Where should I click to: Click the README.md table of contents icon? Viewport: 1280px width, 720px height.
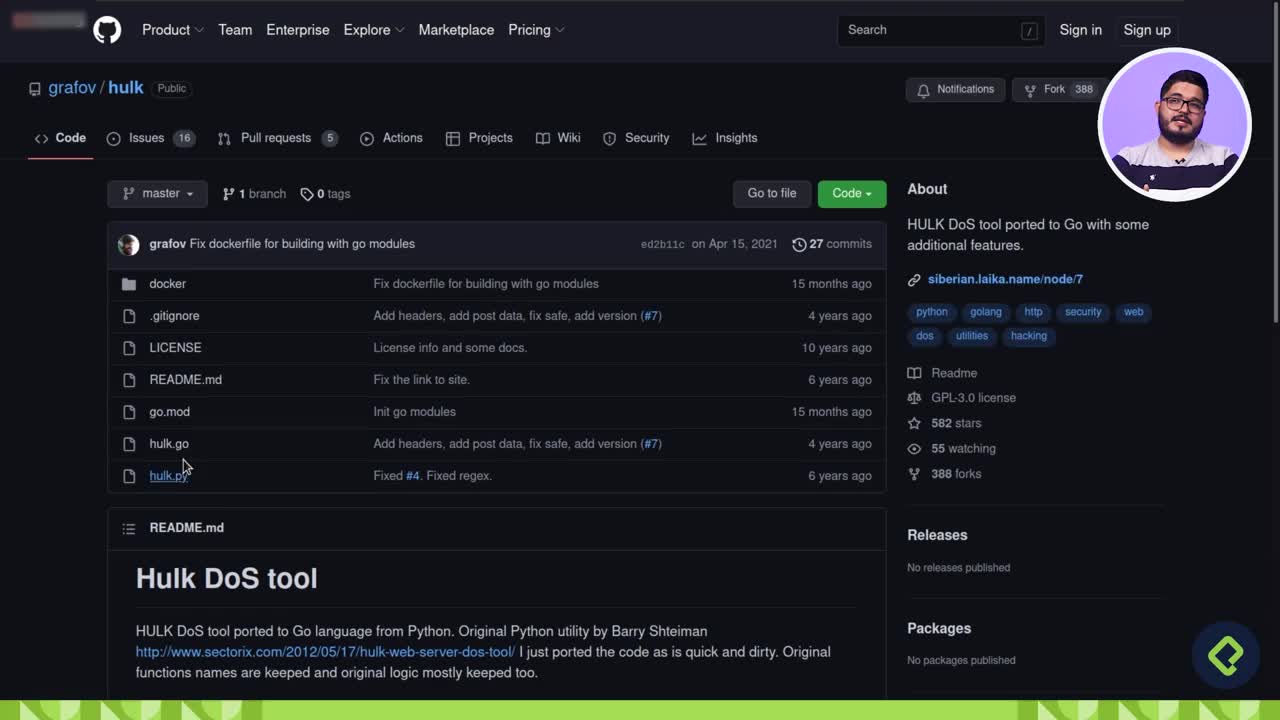point(129,528)
